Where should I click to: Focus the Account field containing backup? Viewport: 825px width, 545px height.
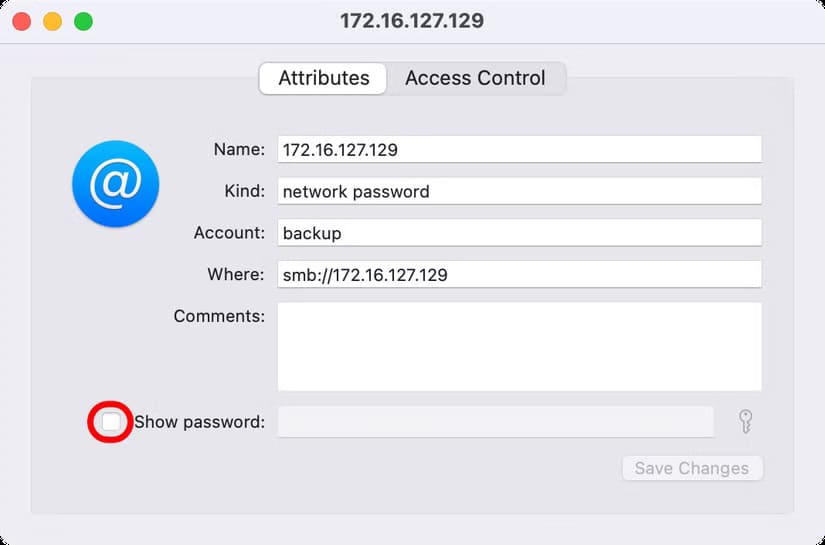[x=519, y=233]
